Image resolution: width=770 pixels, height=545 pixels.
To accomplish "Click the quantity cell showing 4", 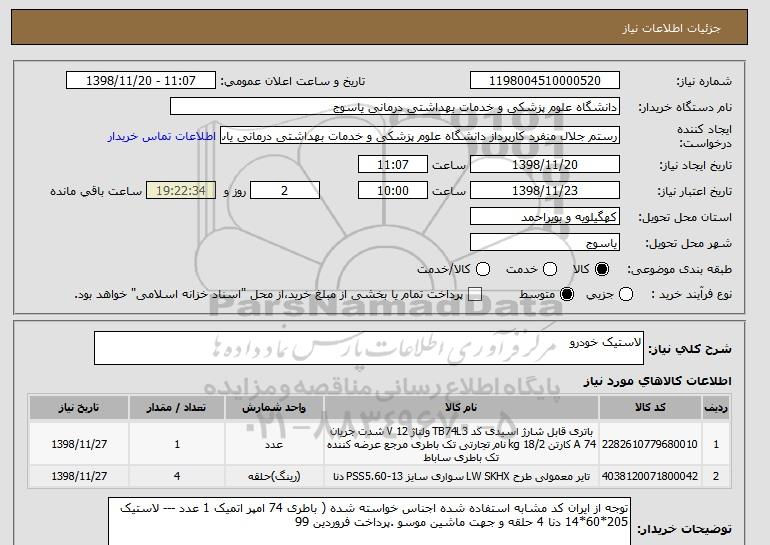I will click(177, 476).
